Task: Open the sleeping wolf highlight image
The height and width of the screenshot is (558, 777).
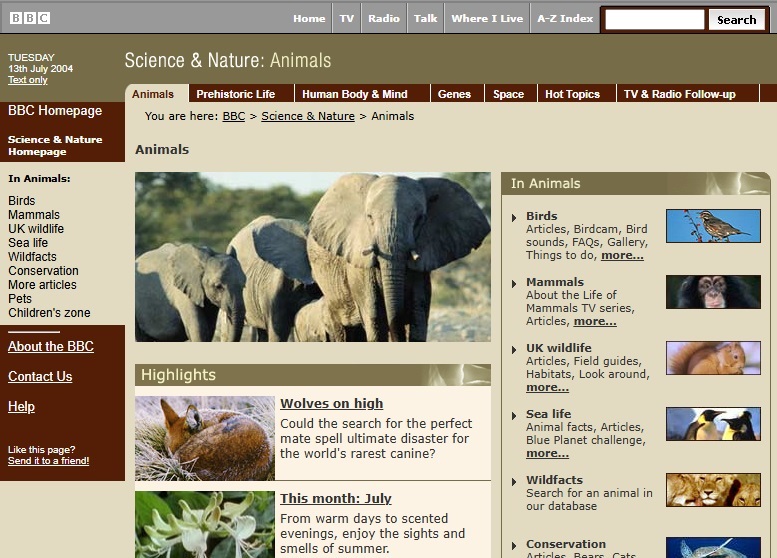Action: [205, 438]
